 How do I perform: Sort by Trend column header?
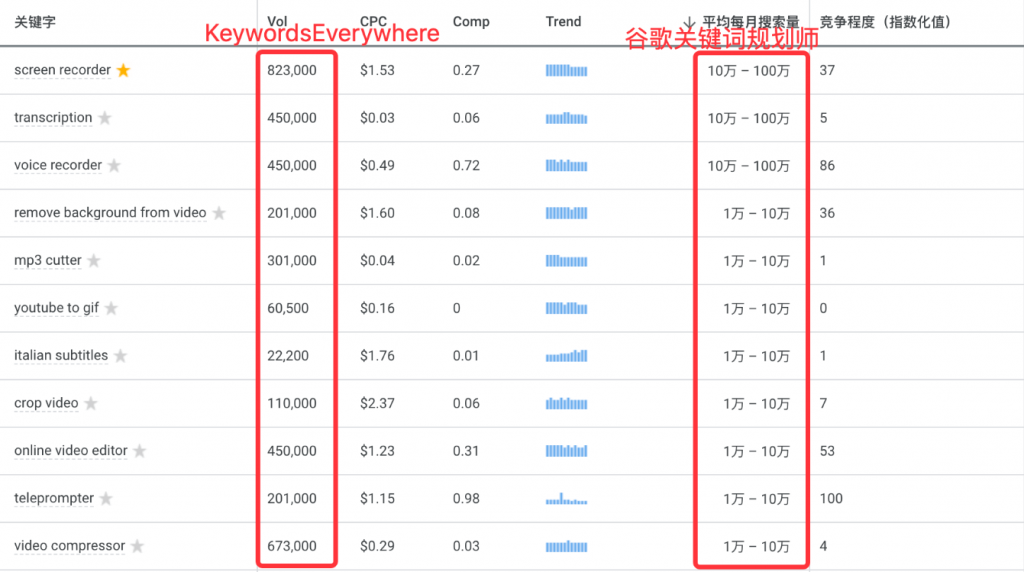(563, 22)
